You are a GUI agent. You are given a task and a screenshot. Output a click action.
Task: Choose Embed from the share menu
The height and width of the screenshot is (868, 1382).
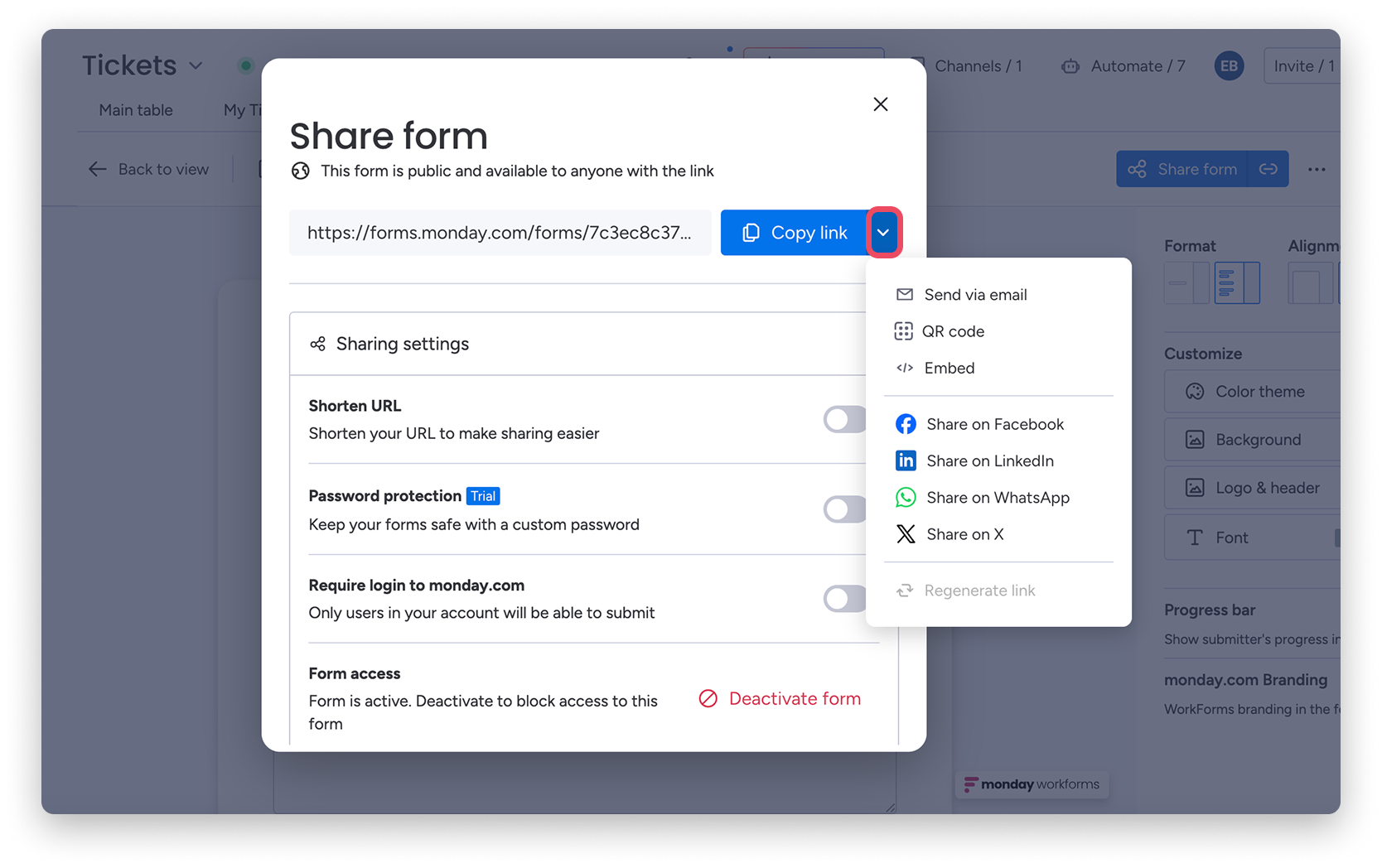[949, 368]
